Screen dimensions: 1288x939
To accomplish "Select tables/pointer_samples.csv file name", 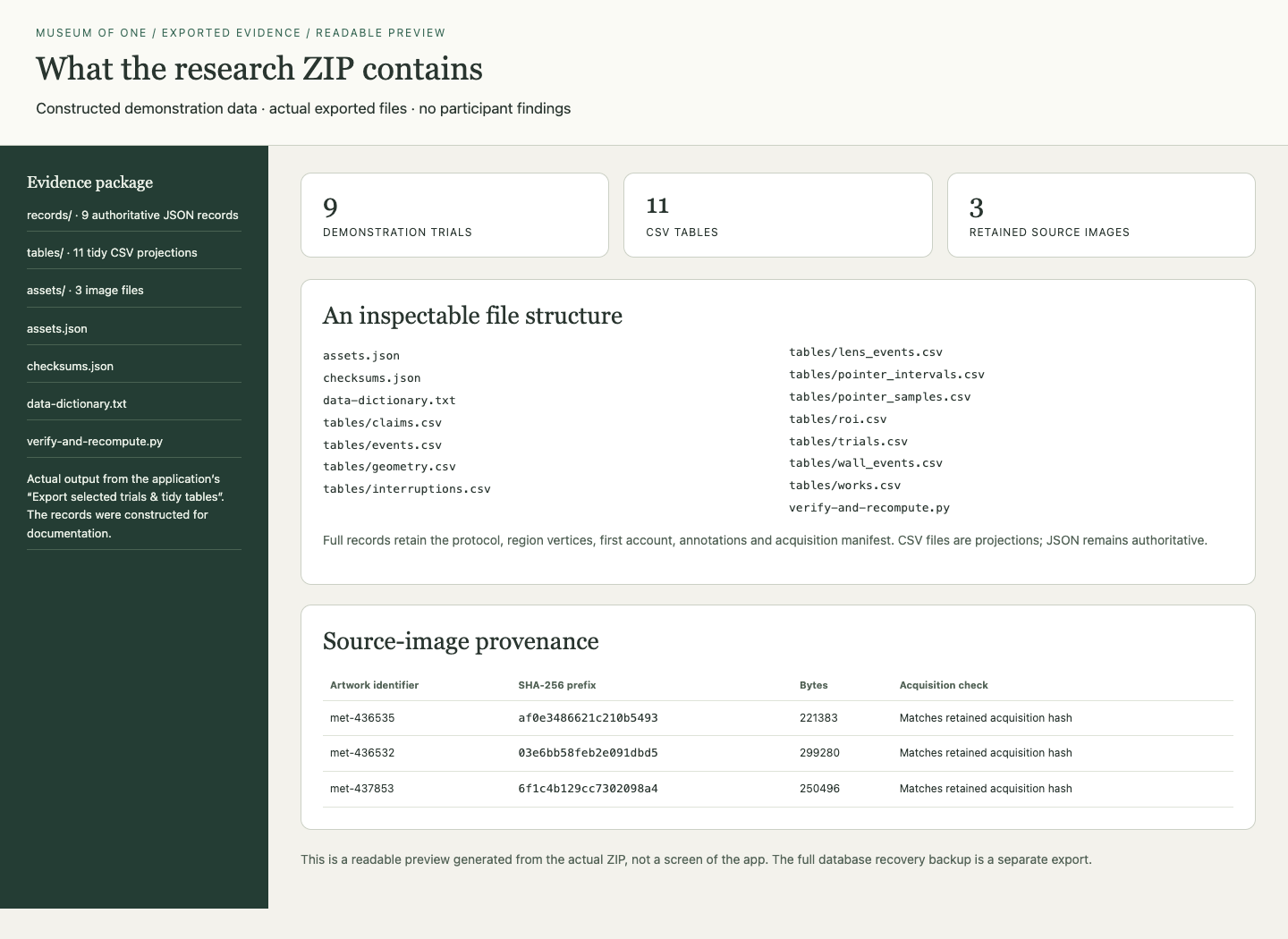I will (x=880, y=397).
